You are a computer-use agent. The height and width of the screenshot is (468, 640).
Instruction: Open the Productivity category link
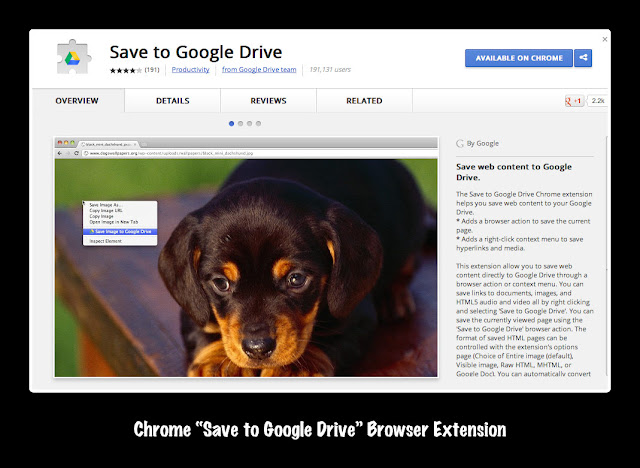[190, 70]
